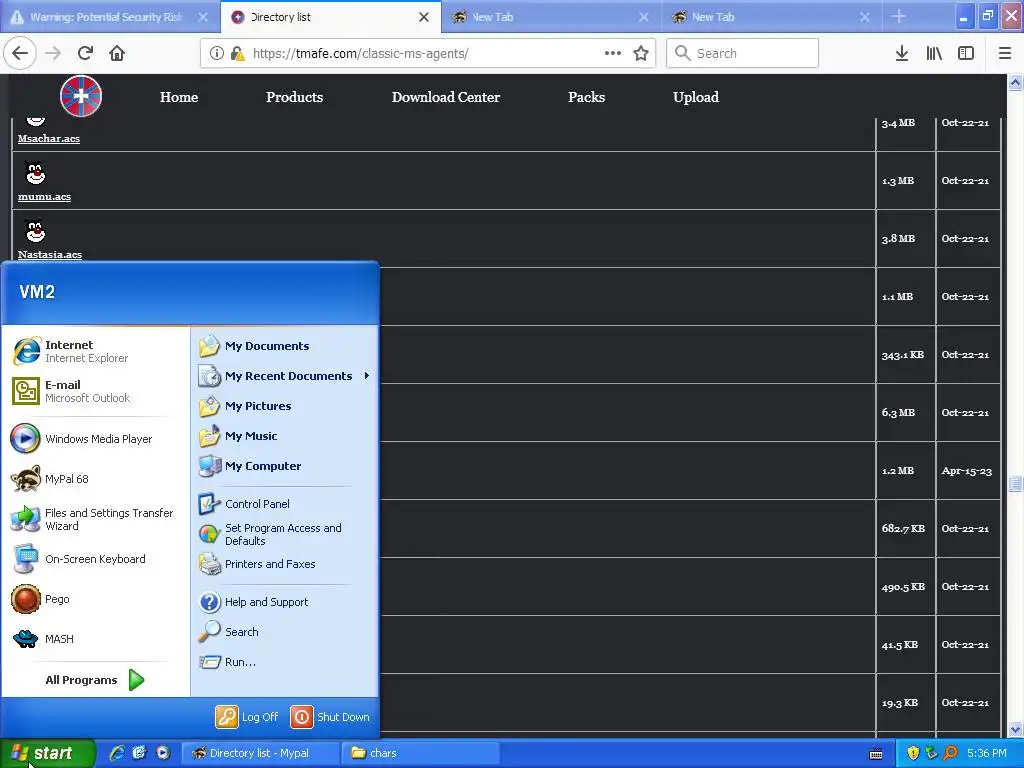Click the Shut Down button
1024x768 pixels.
tap(330, 717)
